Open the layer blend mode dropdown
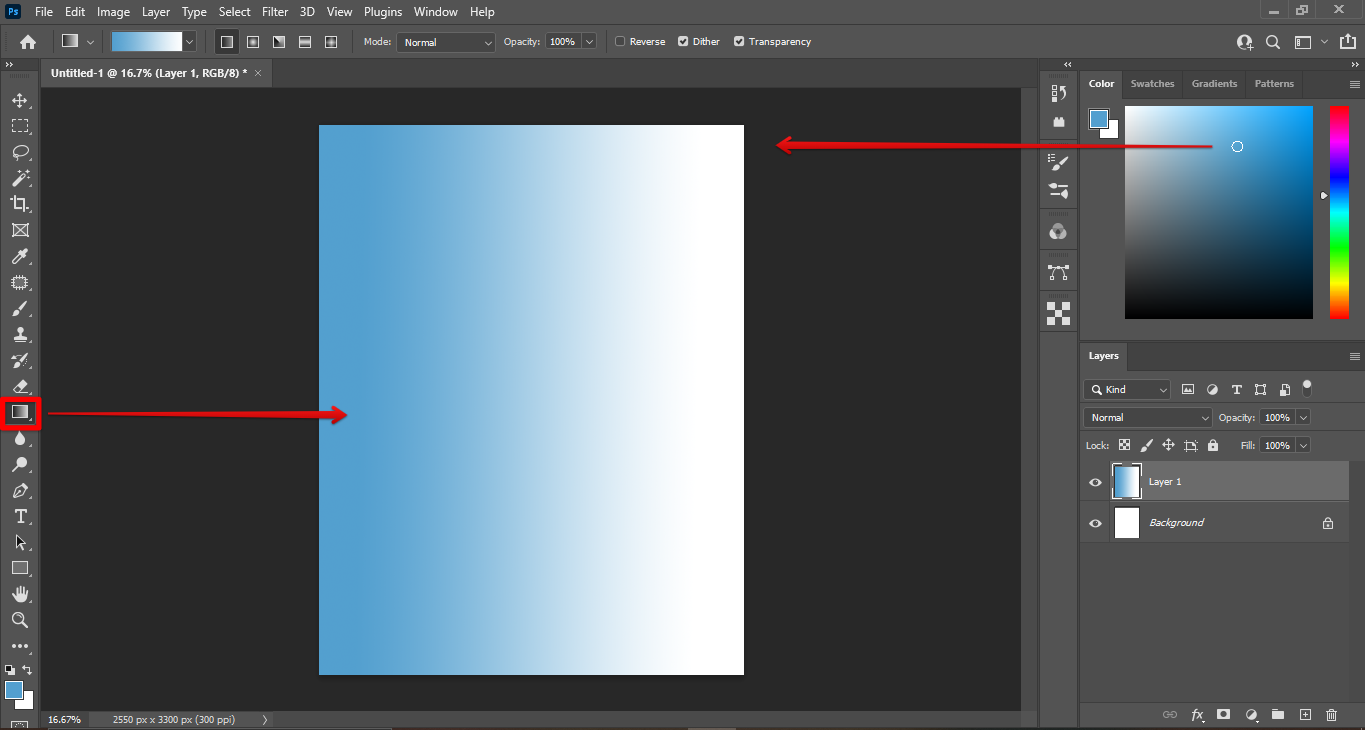 tap(1148, 418)
